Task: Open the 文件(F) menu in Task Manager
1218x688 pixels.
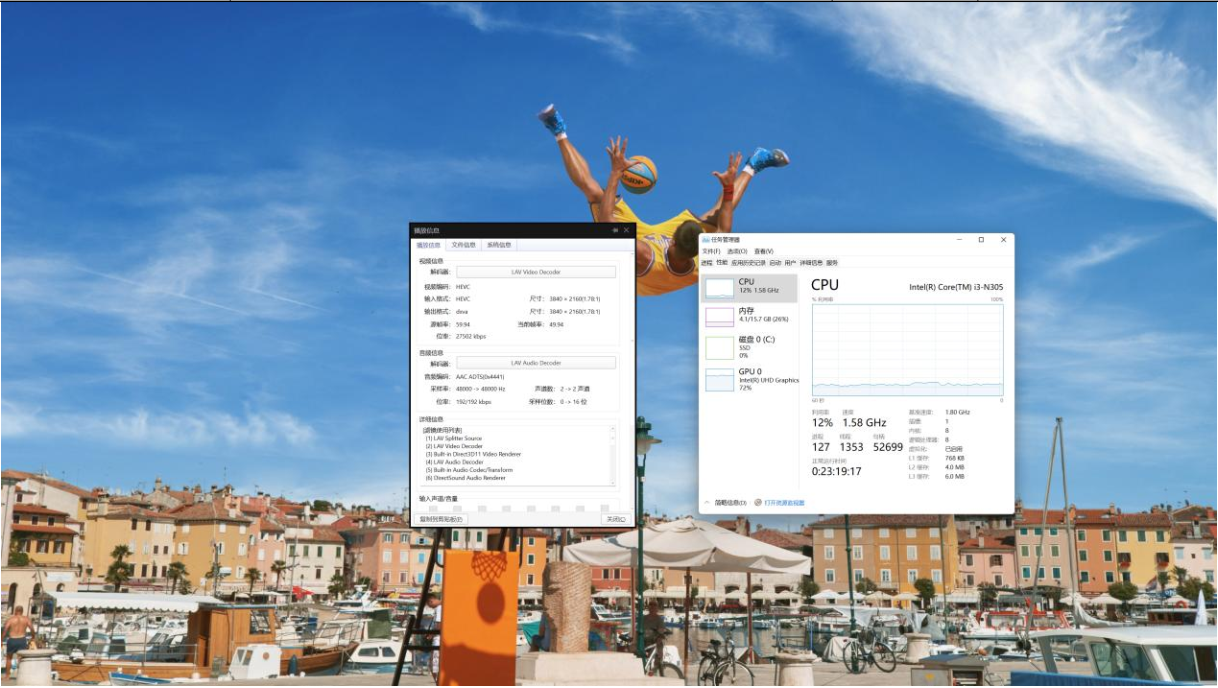Action: click(x=710, y=251)
